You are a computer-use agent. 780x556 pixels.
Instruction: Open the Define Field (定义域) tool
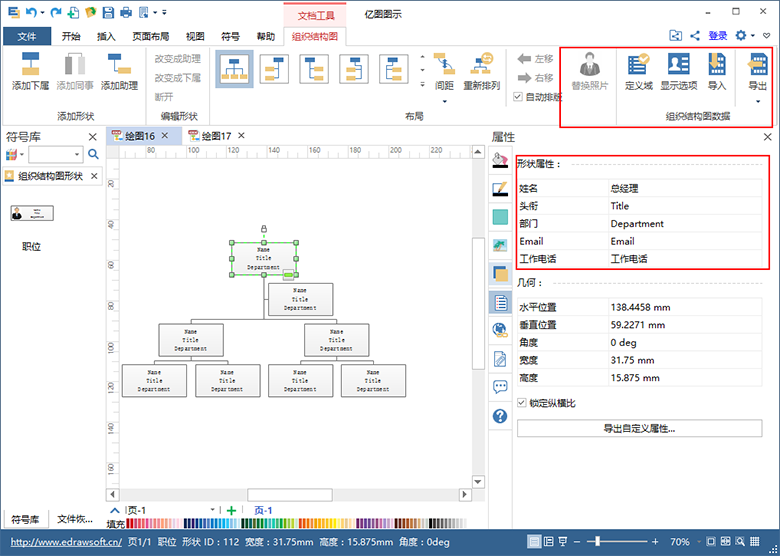[639, 65]
